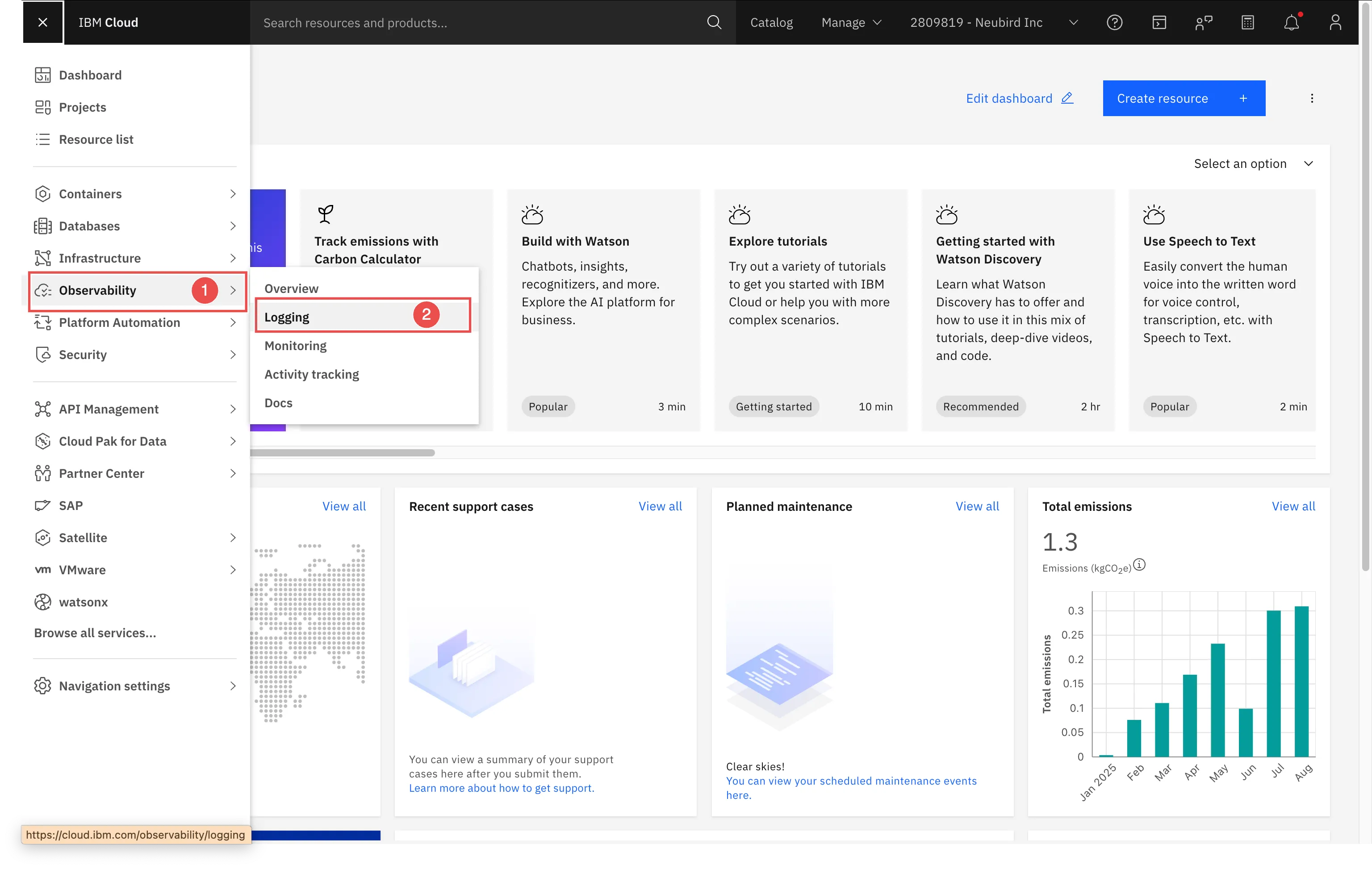Open the Explore tutorials card
The width and height of the screenshot is (1372, 869).
810,310
